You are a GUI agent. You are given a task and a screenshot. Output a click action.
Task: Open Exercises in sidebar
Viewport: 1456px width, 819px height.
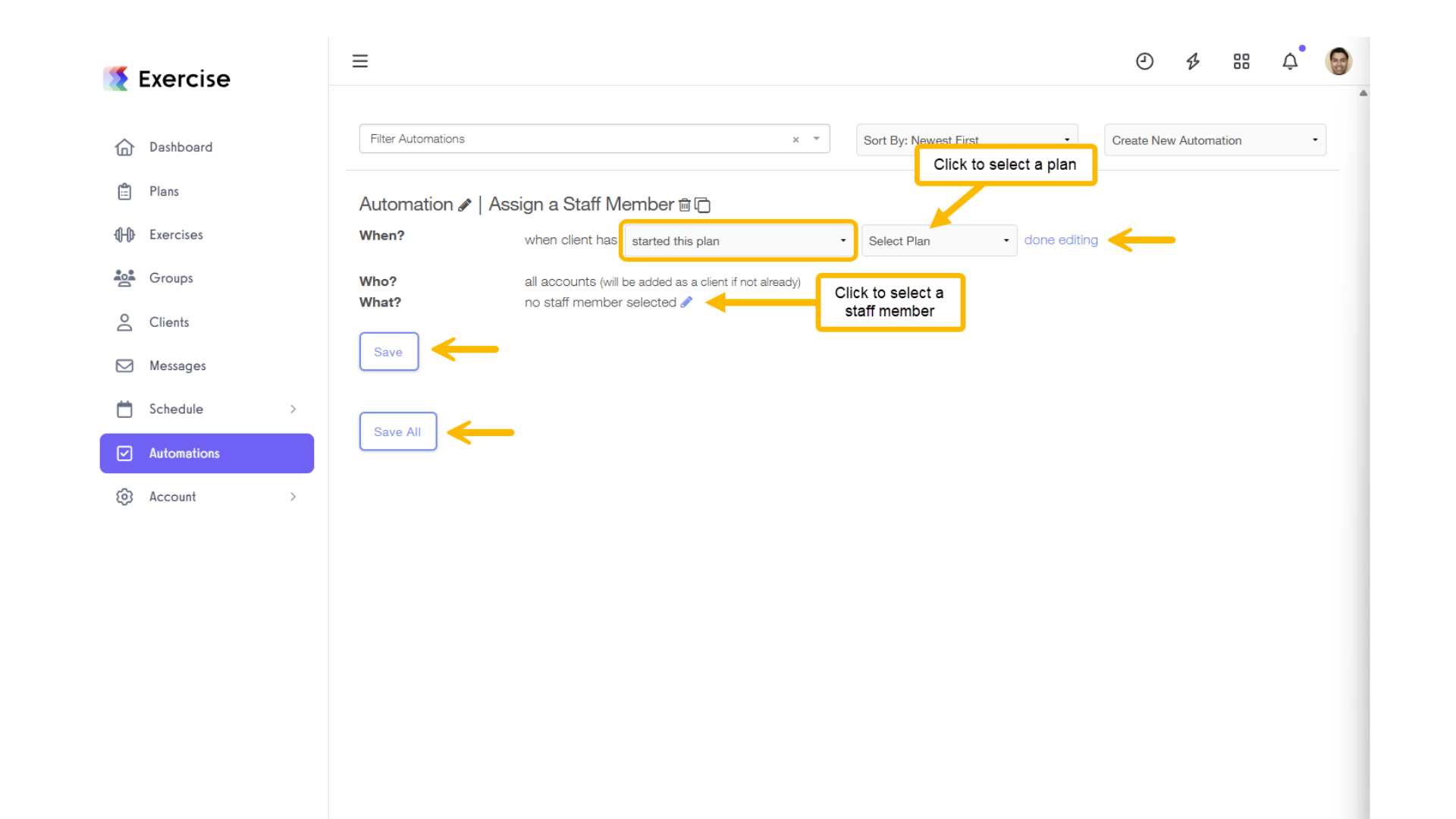[x=176, y=235]
